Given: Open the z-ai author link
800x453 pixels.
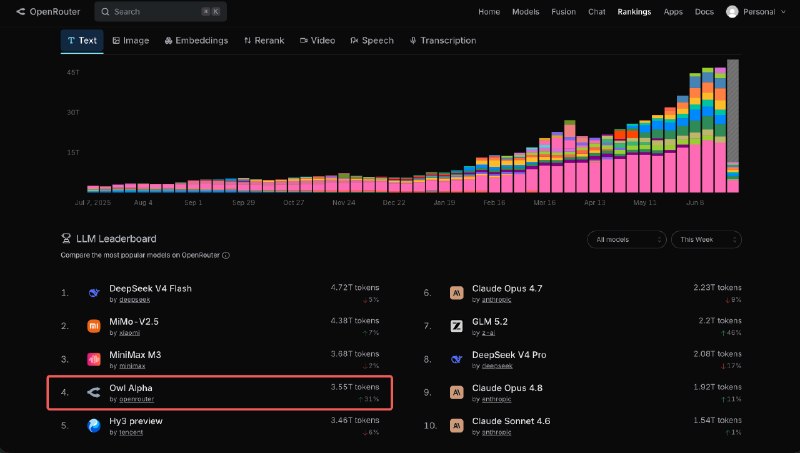Looking at the screenshot, I should tap(488, 333).
